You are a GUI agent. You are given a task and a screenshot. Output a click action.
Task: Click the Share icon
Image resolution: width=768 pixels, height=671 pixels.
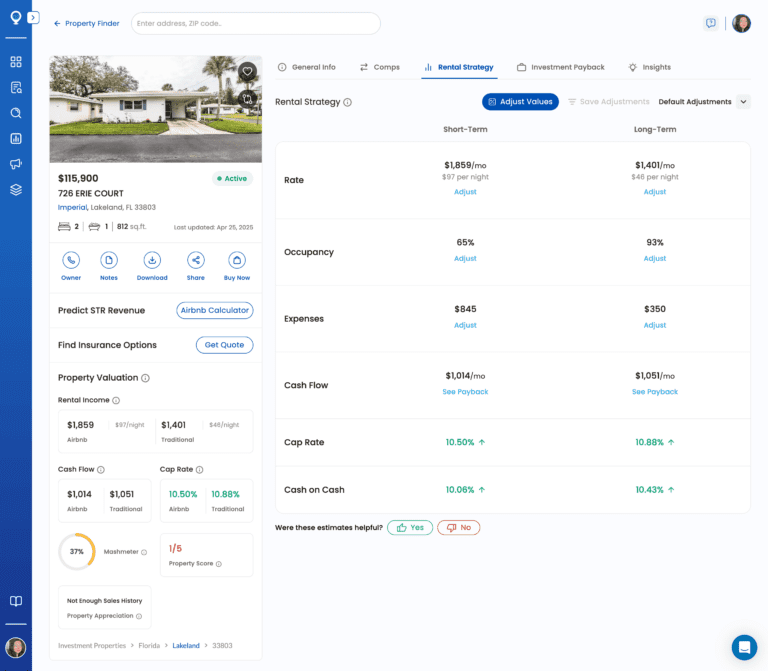tap(195, 260)
